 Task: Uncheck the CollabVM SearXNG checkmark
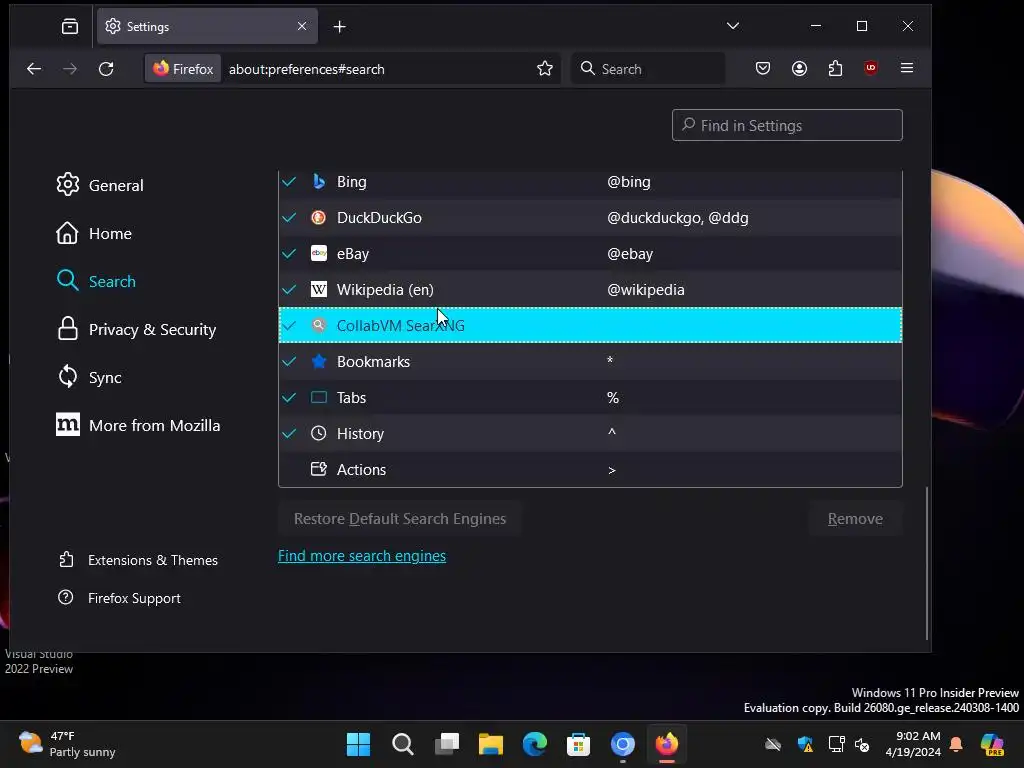pos(289,325)
